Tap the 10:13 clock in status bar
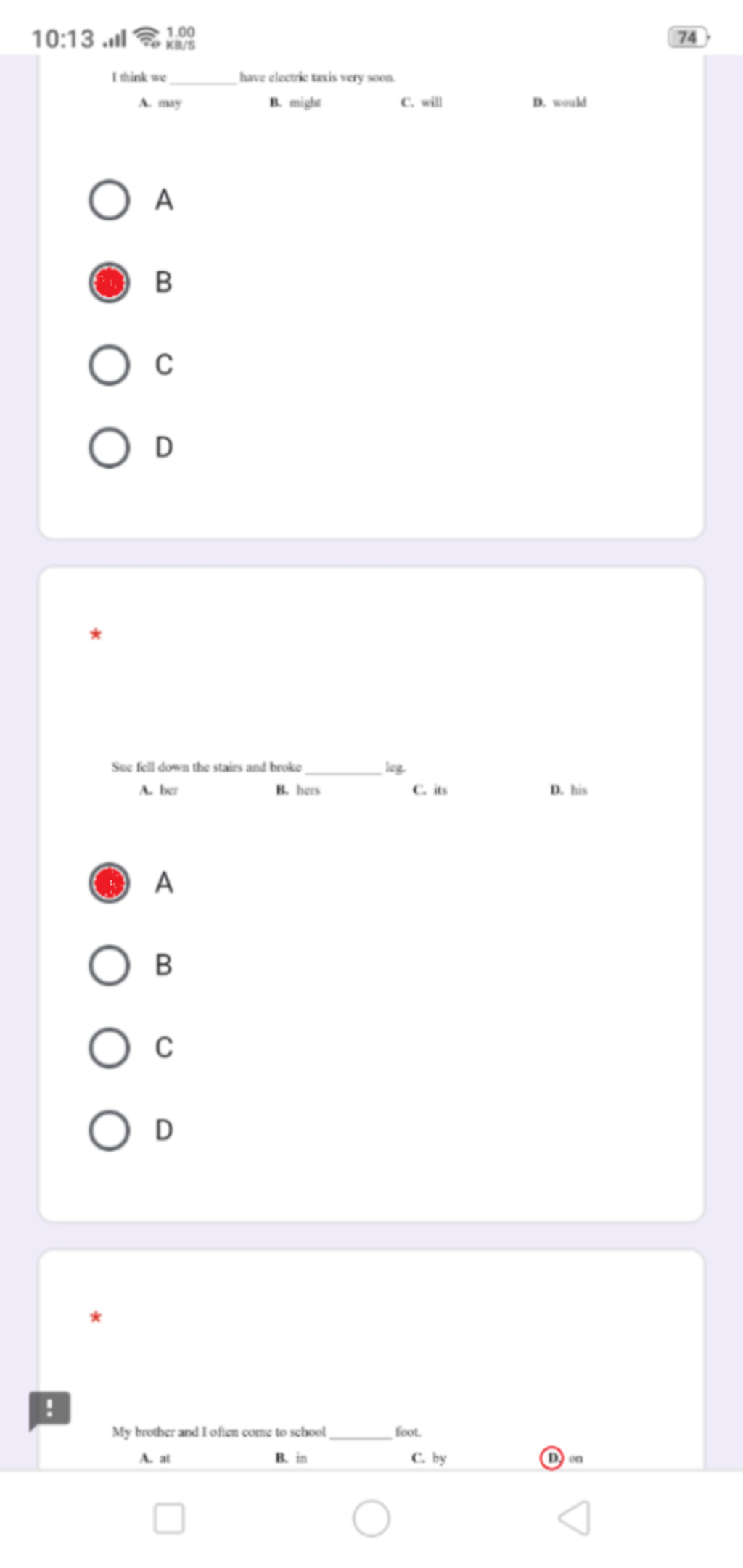Screen dimensions: 743x1568 [x=63, y=38]
